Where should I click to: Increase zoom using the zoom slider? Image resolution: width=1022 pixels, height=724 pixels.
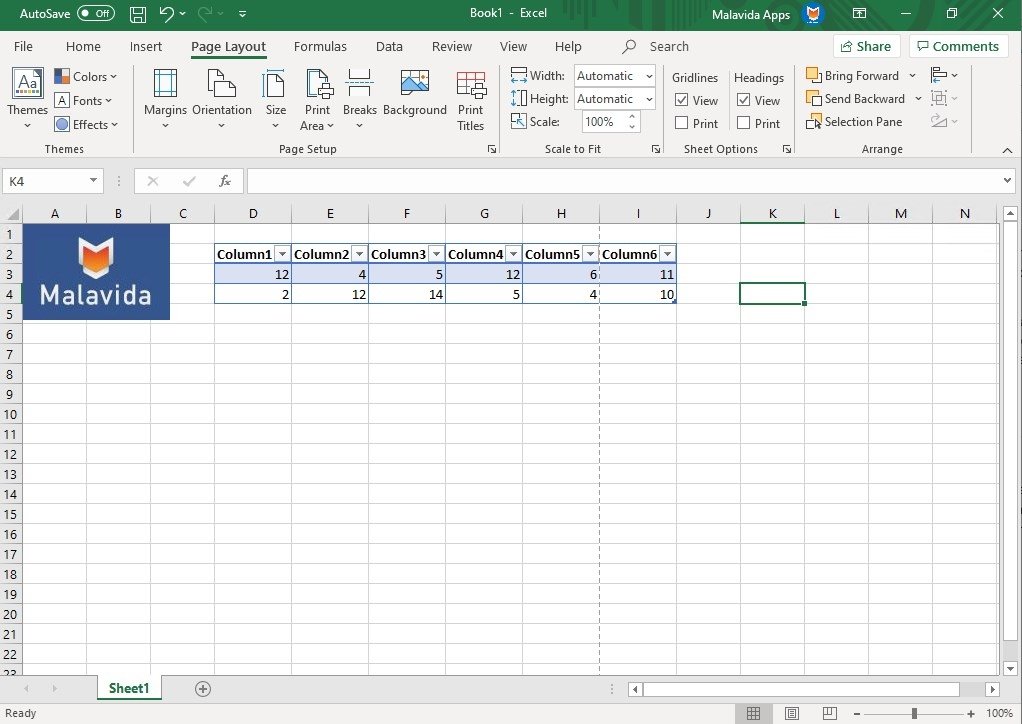point(970,713)
